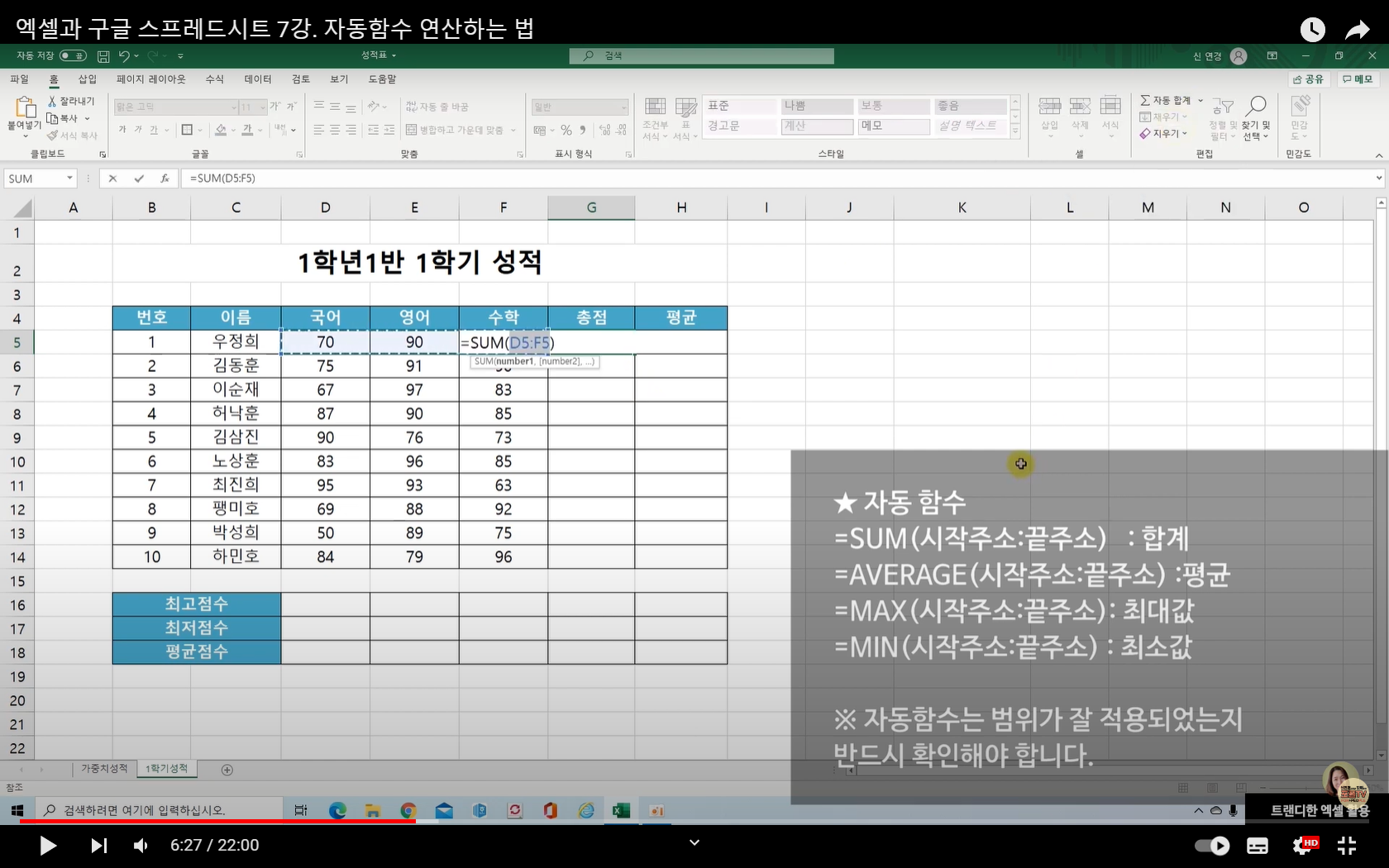Viewport: 1389px width, 868px height.
Task: Click the Paste (붙여넣기) icon
Action: 25,107
